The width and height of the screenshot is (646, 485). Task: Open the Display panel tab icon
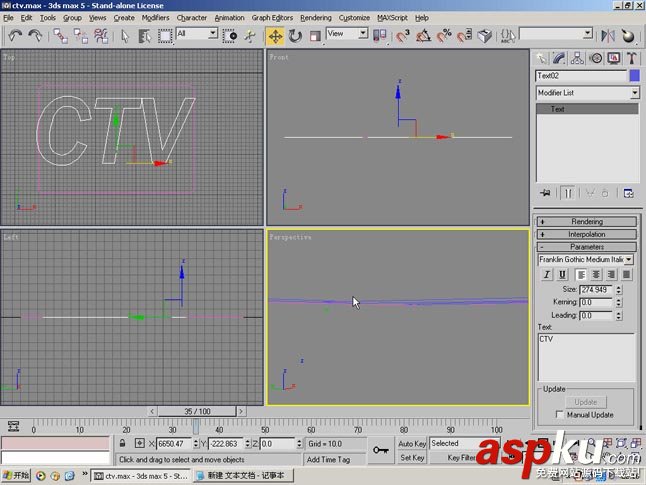(x=613, y=58)
